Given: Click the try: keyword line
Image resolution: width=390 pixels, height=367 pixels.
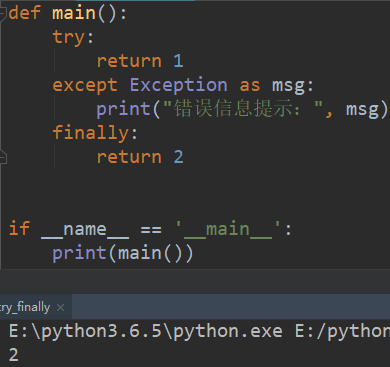Looking at the screenshot, I should click(73, 37).
